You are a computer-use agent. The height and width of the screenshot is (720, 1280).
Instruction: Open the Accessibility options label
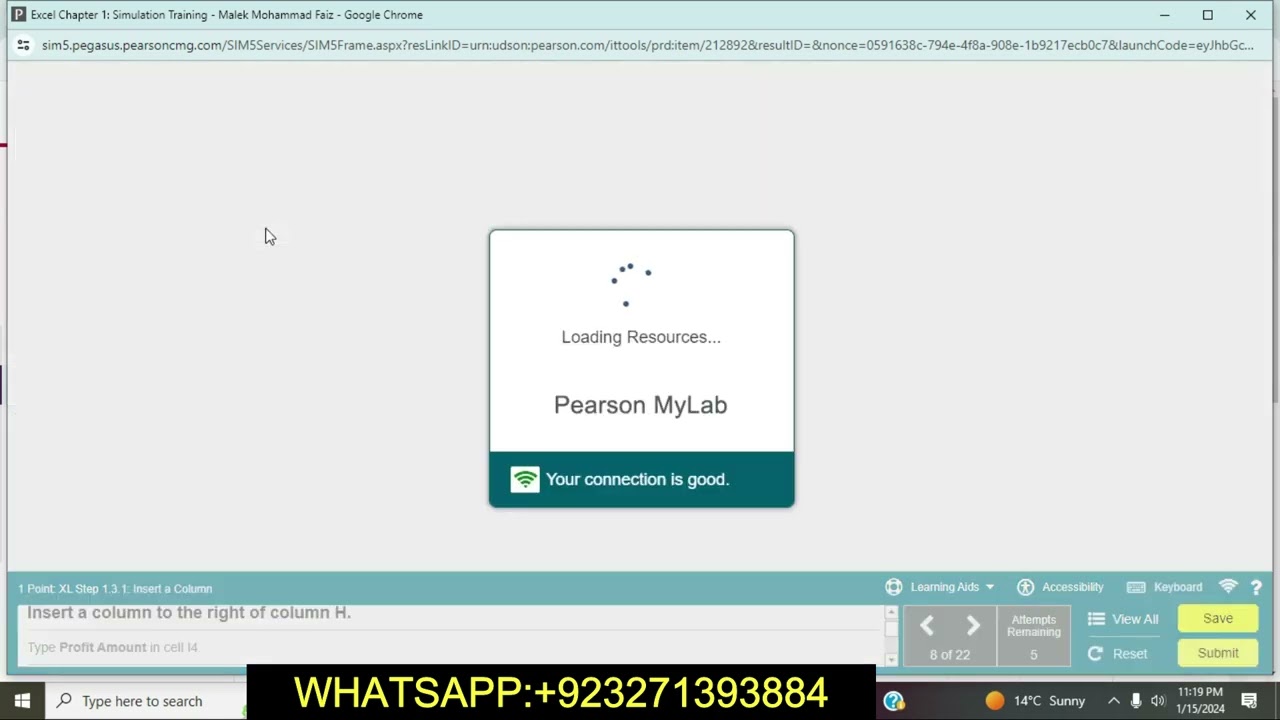coord(1073,587)
